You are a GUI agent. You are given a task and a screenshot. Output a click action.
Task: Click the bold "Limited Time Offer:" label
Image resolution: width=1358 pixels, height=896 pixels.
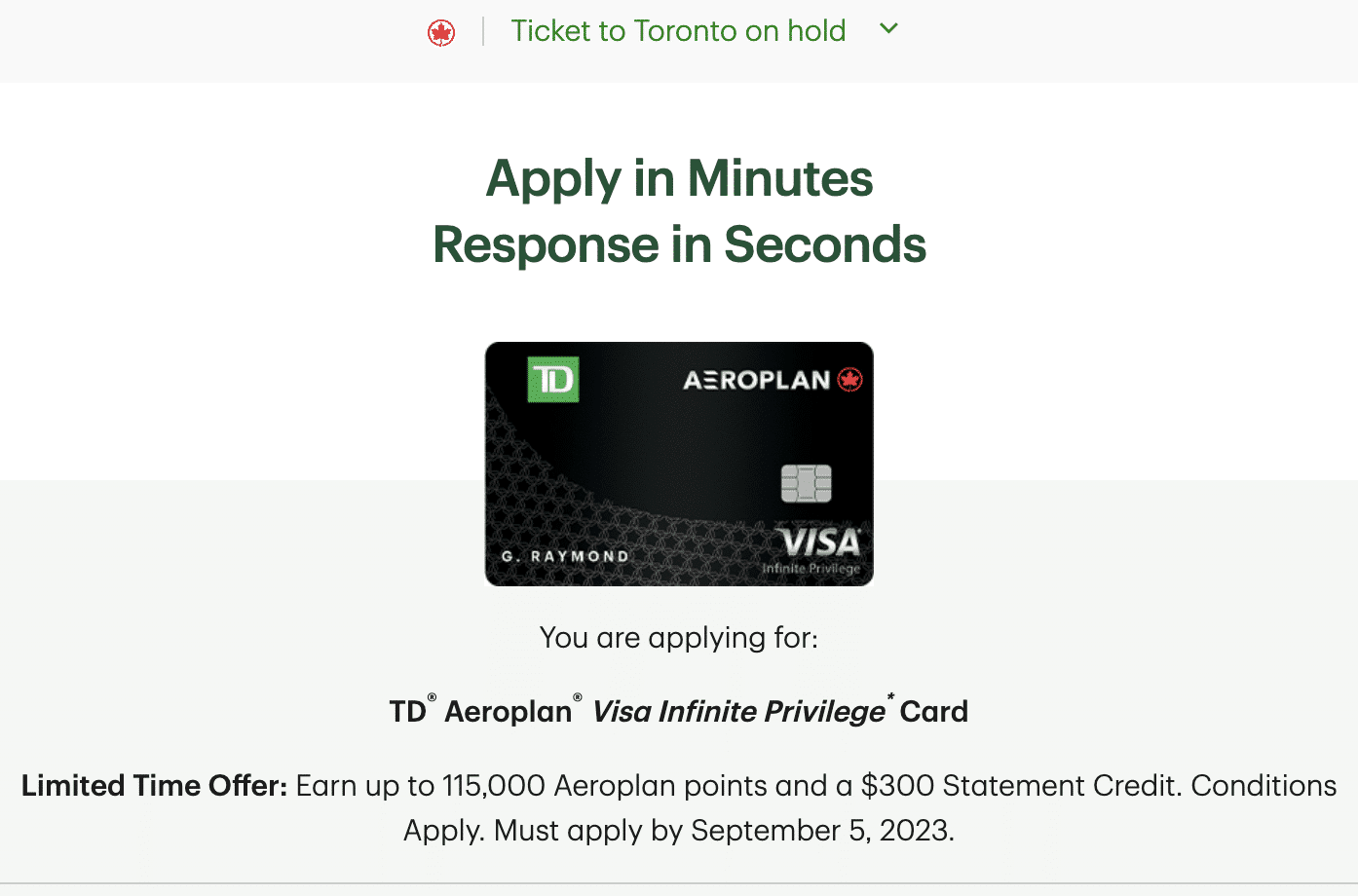[154, 786]
